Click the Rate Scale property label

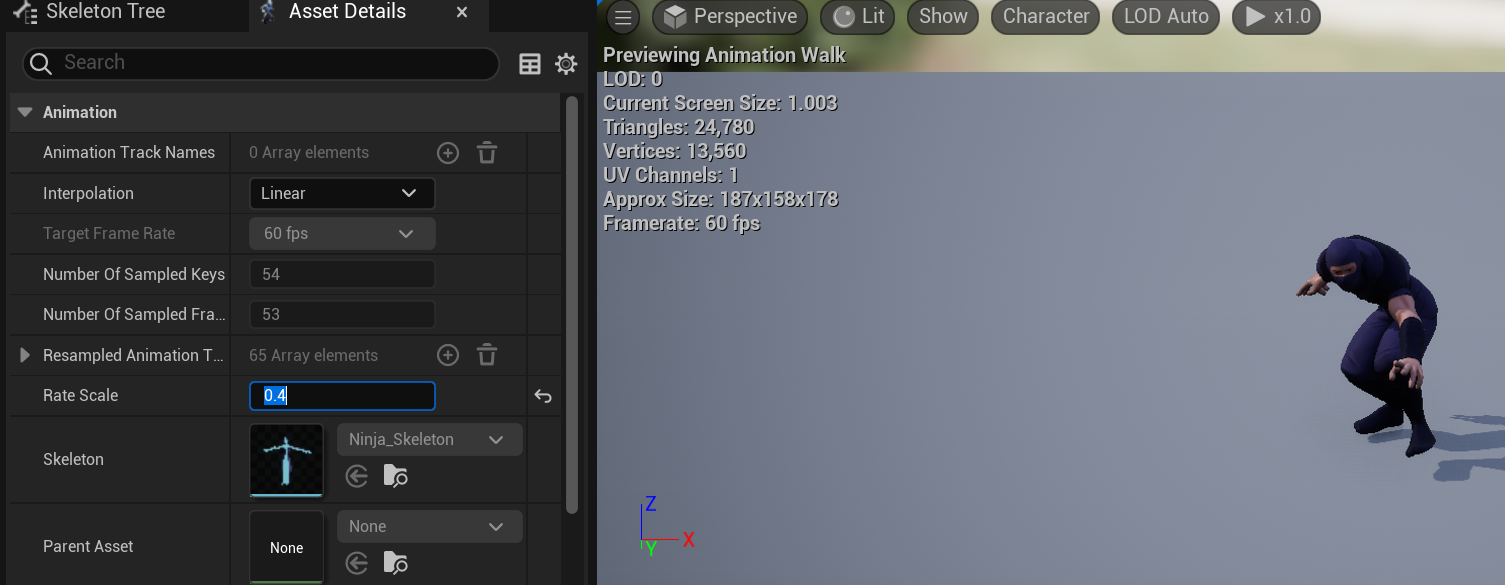[80, 396]
